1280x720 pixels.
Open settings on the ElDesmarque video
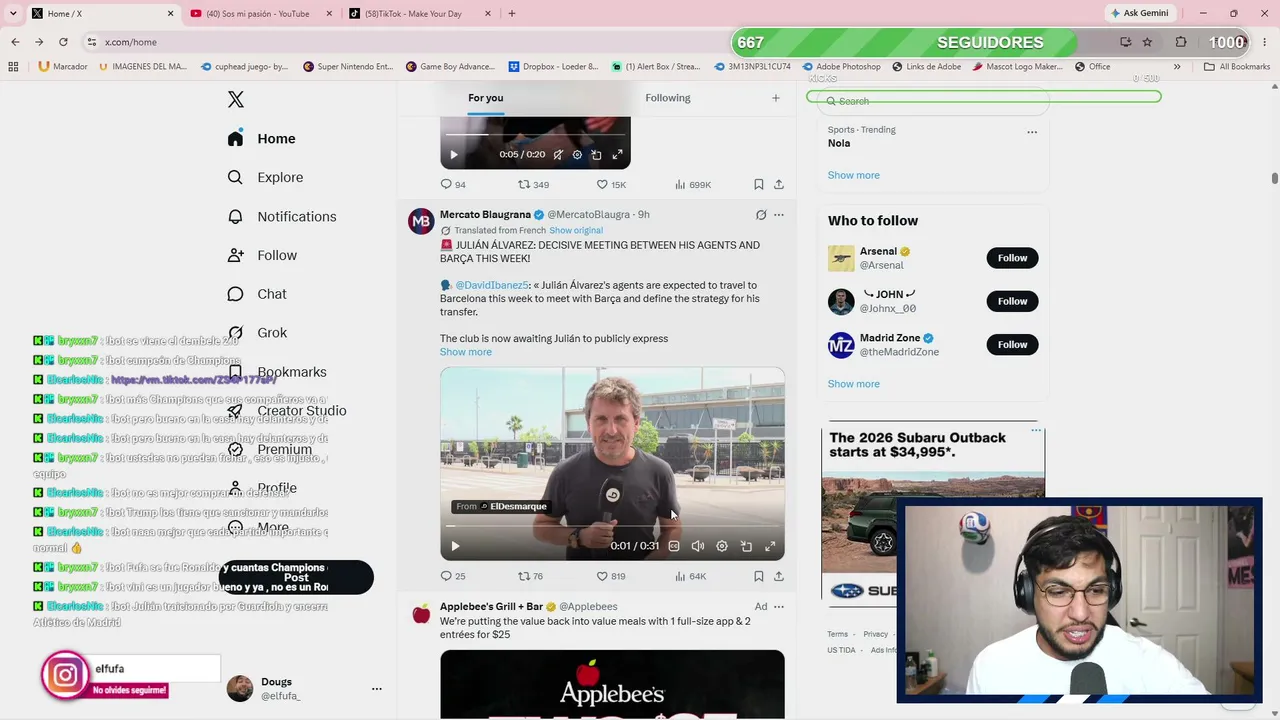(x=722, y=546)
